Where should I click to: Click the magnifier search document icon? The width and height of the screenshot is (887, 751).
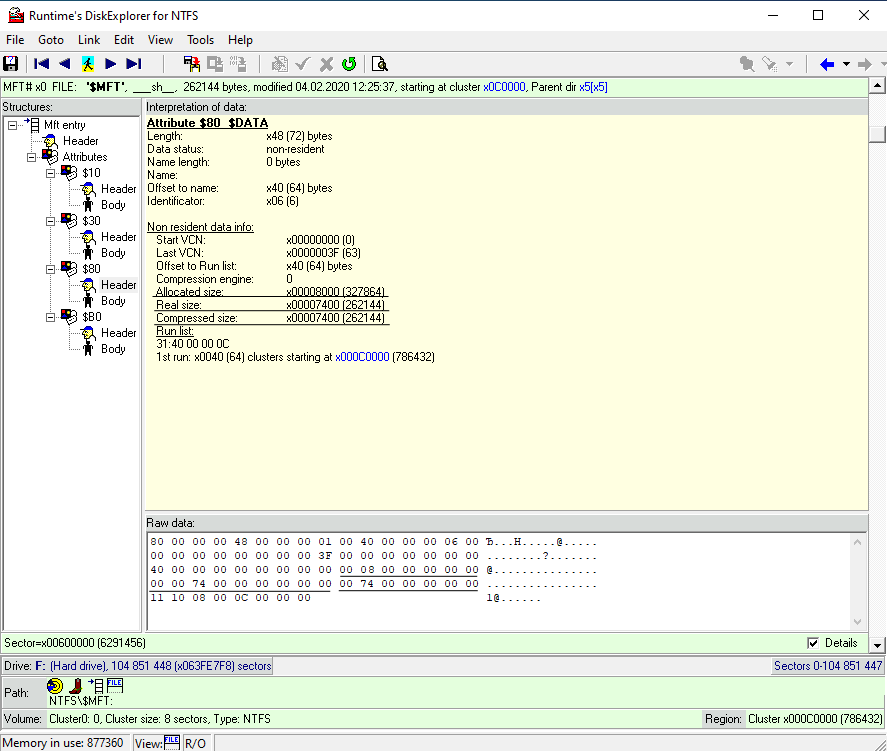click(379, 64)
